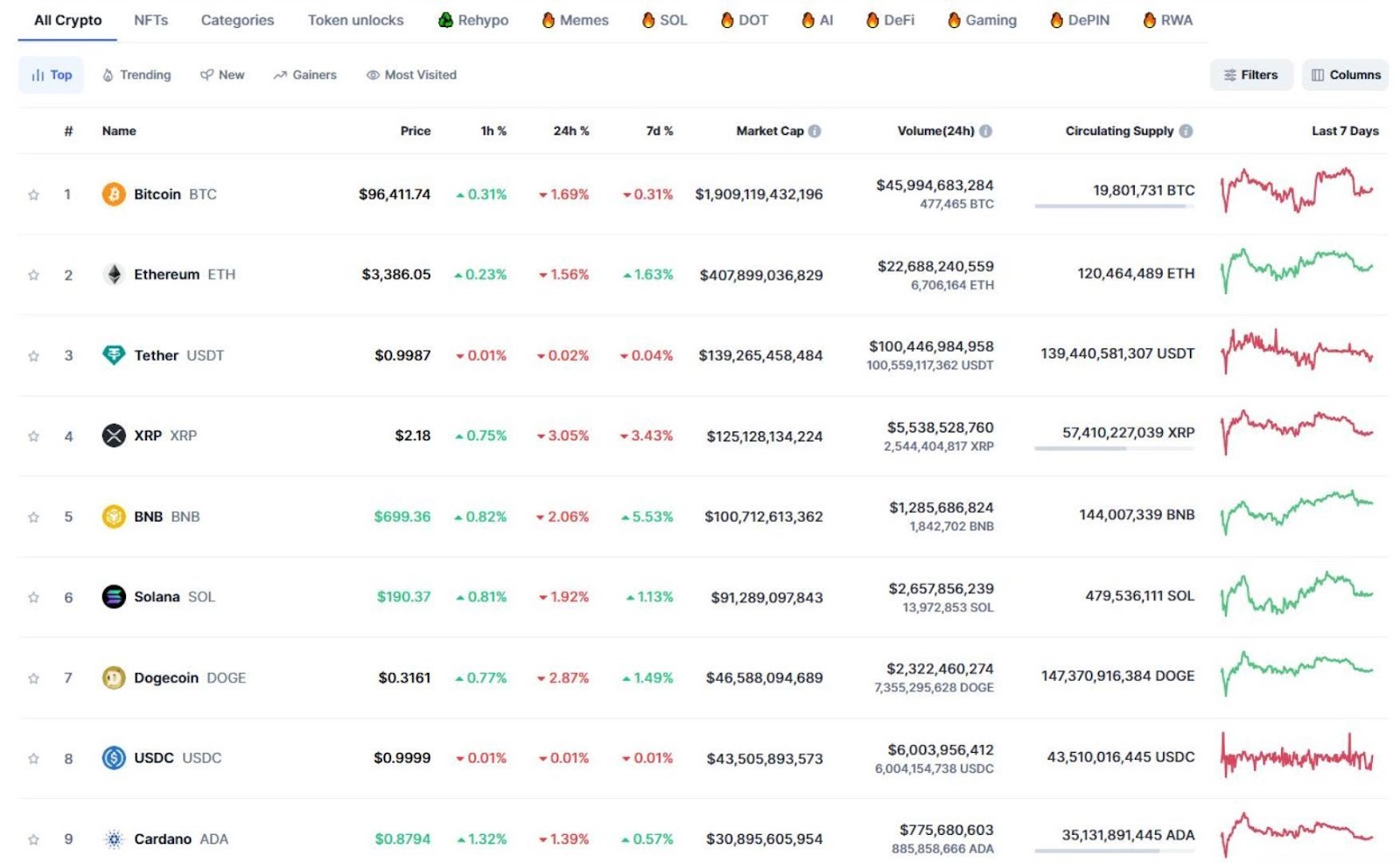Click the Cardano coin logo
Viewport: 1400px width, 863px height.
tap(114, 838)
